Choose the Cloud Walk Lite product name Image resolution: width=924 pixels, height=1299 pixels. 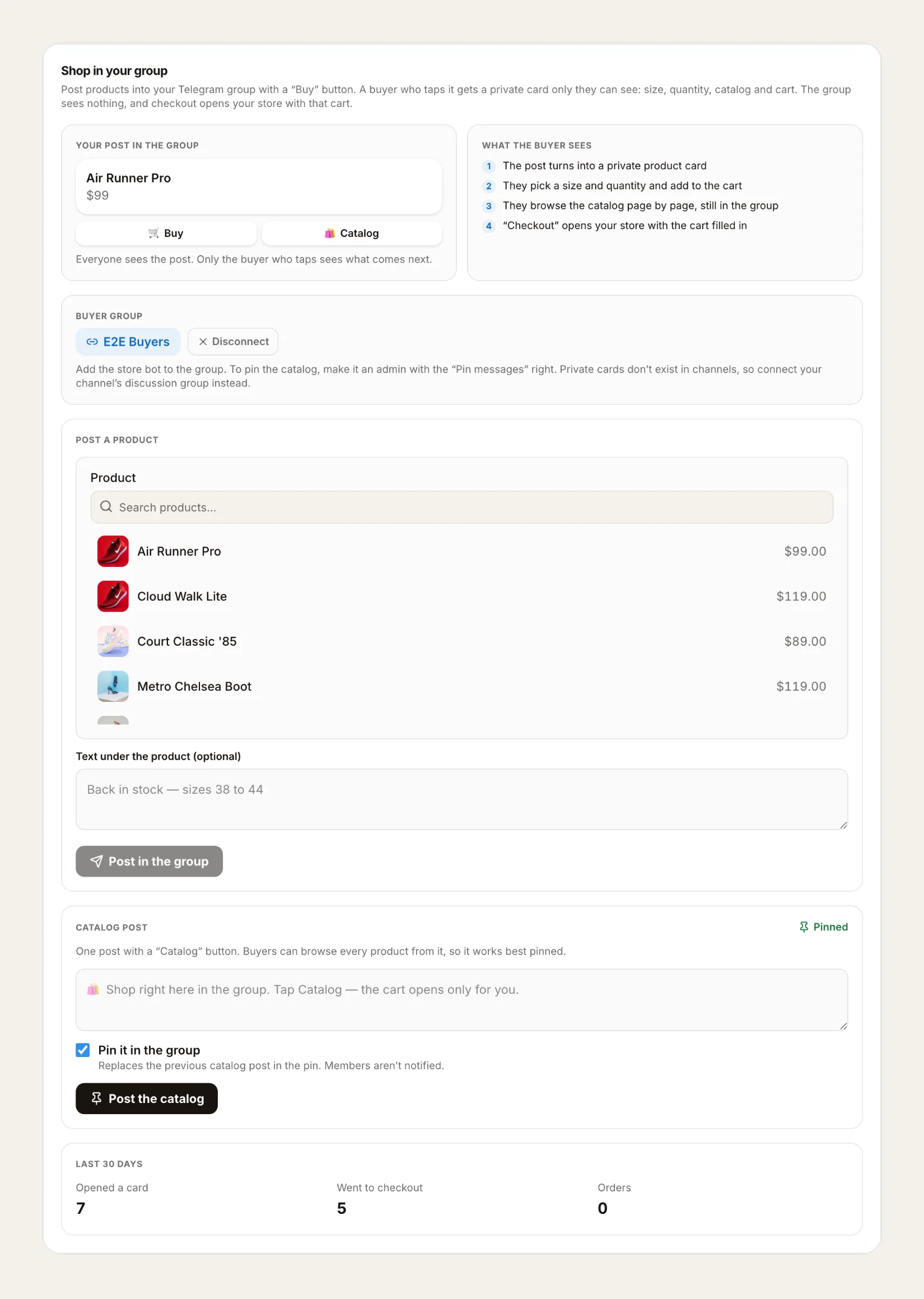click(x=181, y=596)
